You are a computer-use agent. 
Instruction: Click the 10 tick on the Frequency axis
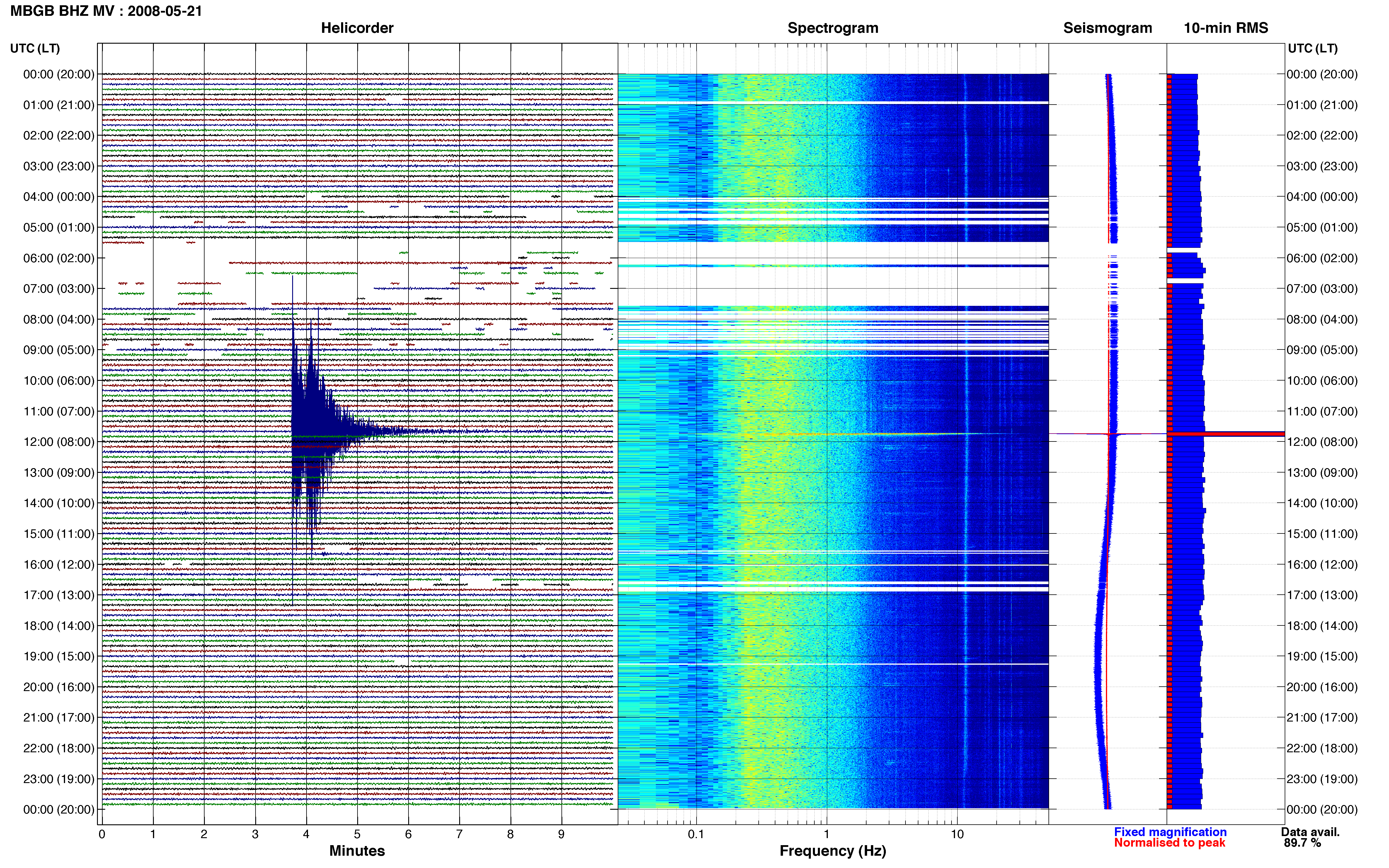point(957,834)
